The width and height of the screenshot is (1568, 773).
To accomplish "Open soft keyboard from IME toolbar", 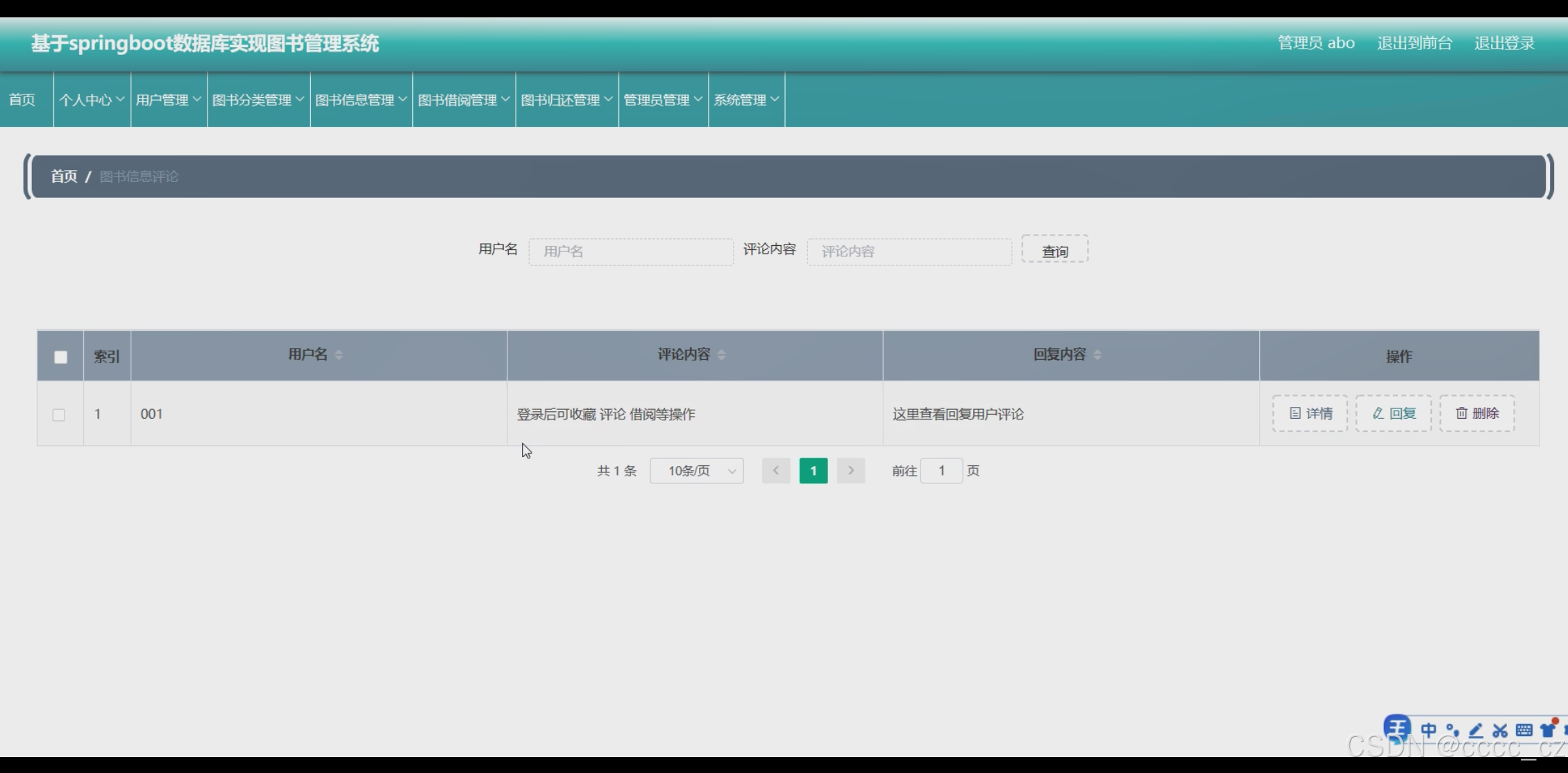I will point(1524,730).
